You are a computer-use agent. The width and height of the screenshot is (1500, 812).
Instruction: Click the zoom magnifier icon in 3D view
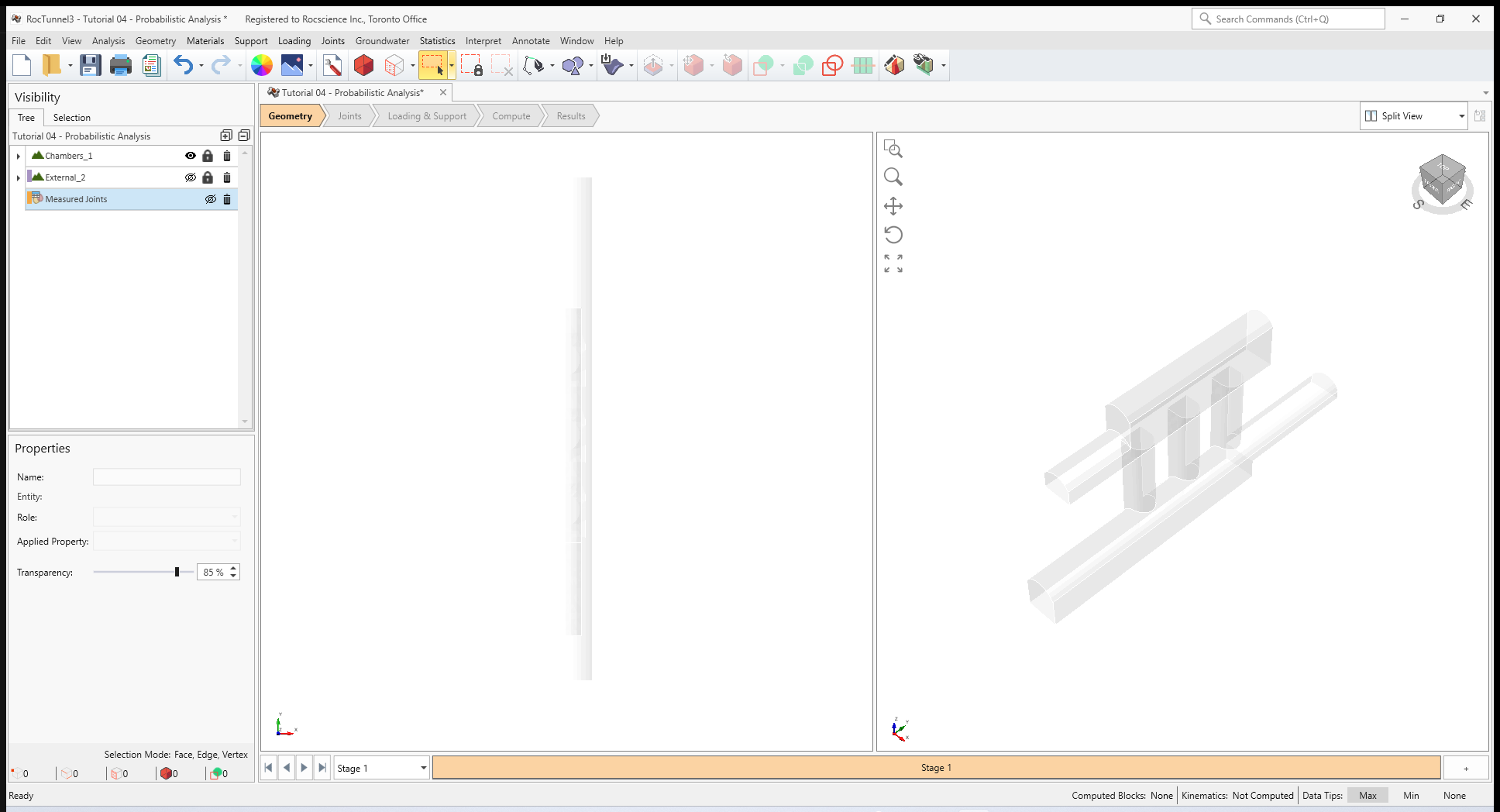coord(893,177)
